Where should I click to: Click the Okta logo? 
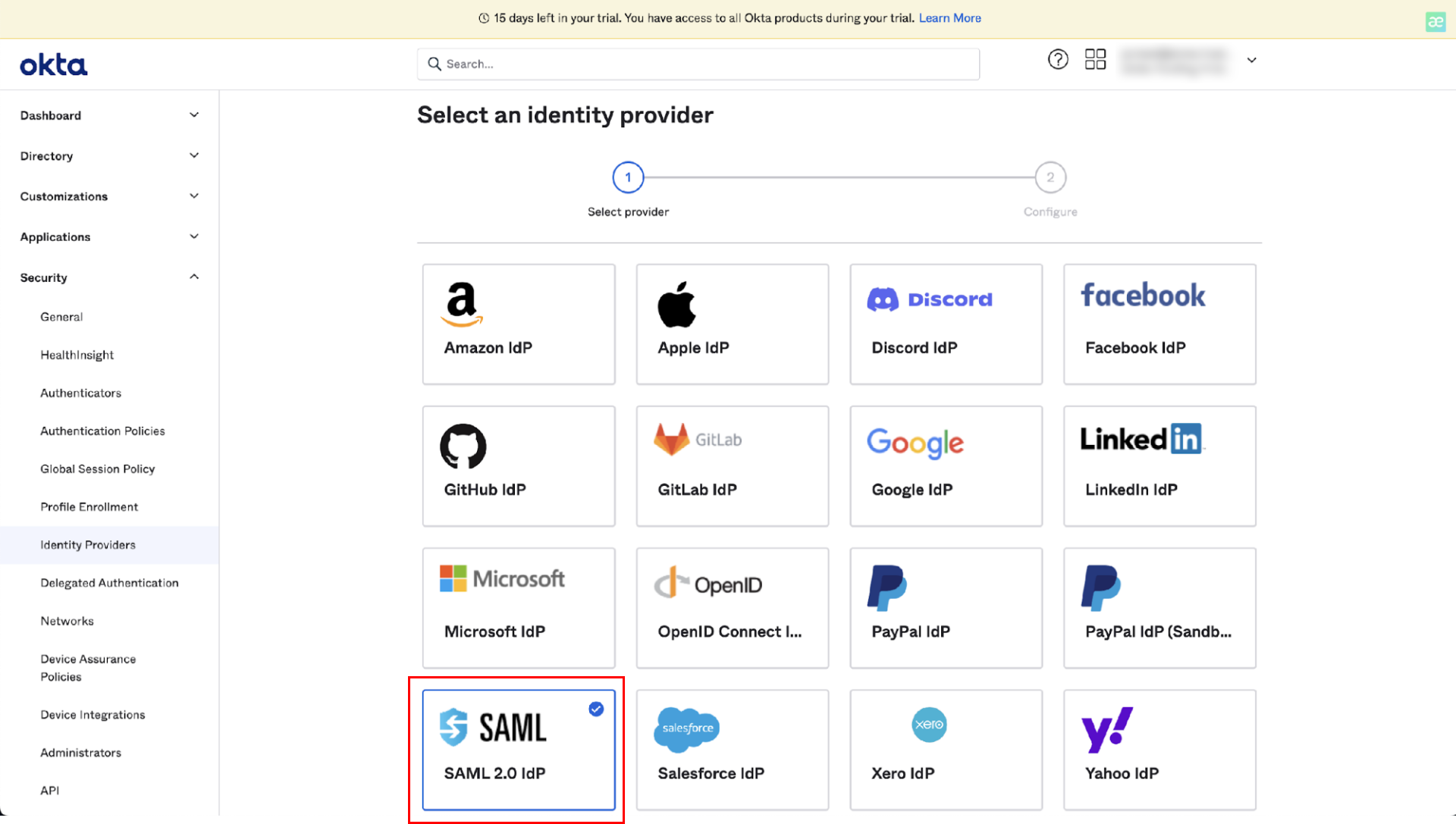[x=53, y=64]
